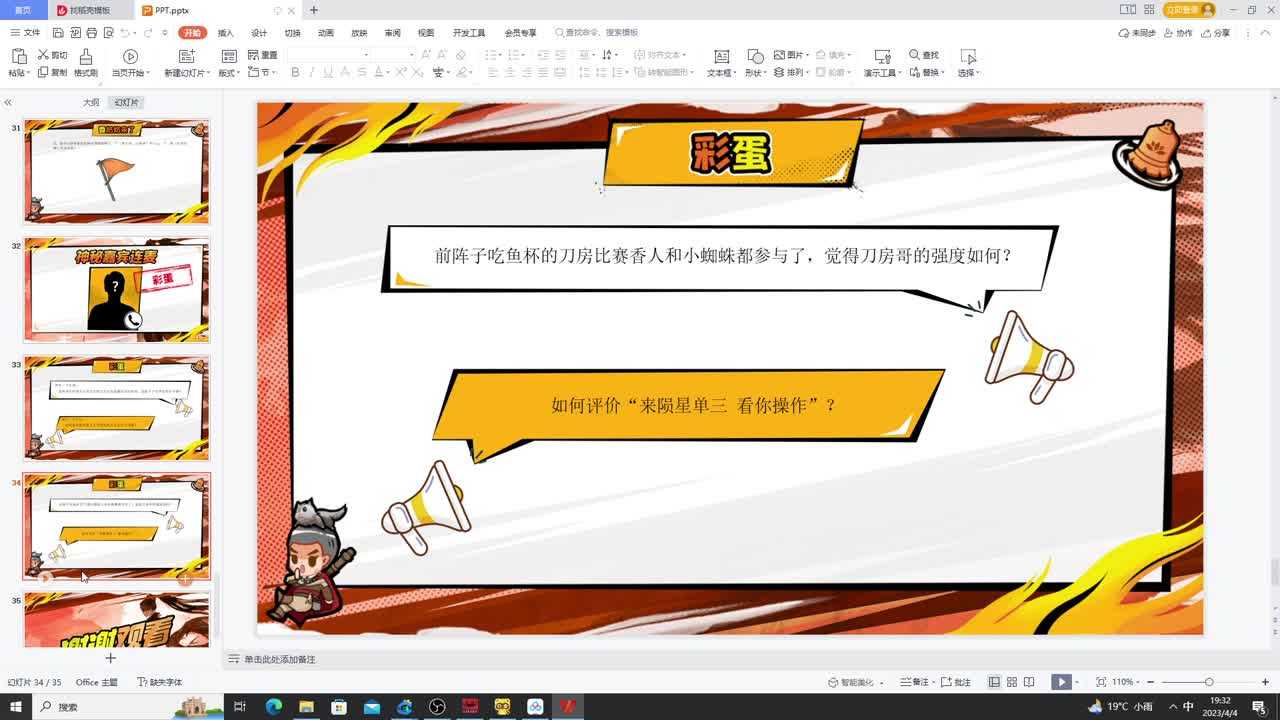Start slideshow from current slide (当页开始)
This screenshot has width=1280, height=720.
pos(129,64)
